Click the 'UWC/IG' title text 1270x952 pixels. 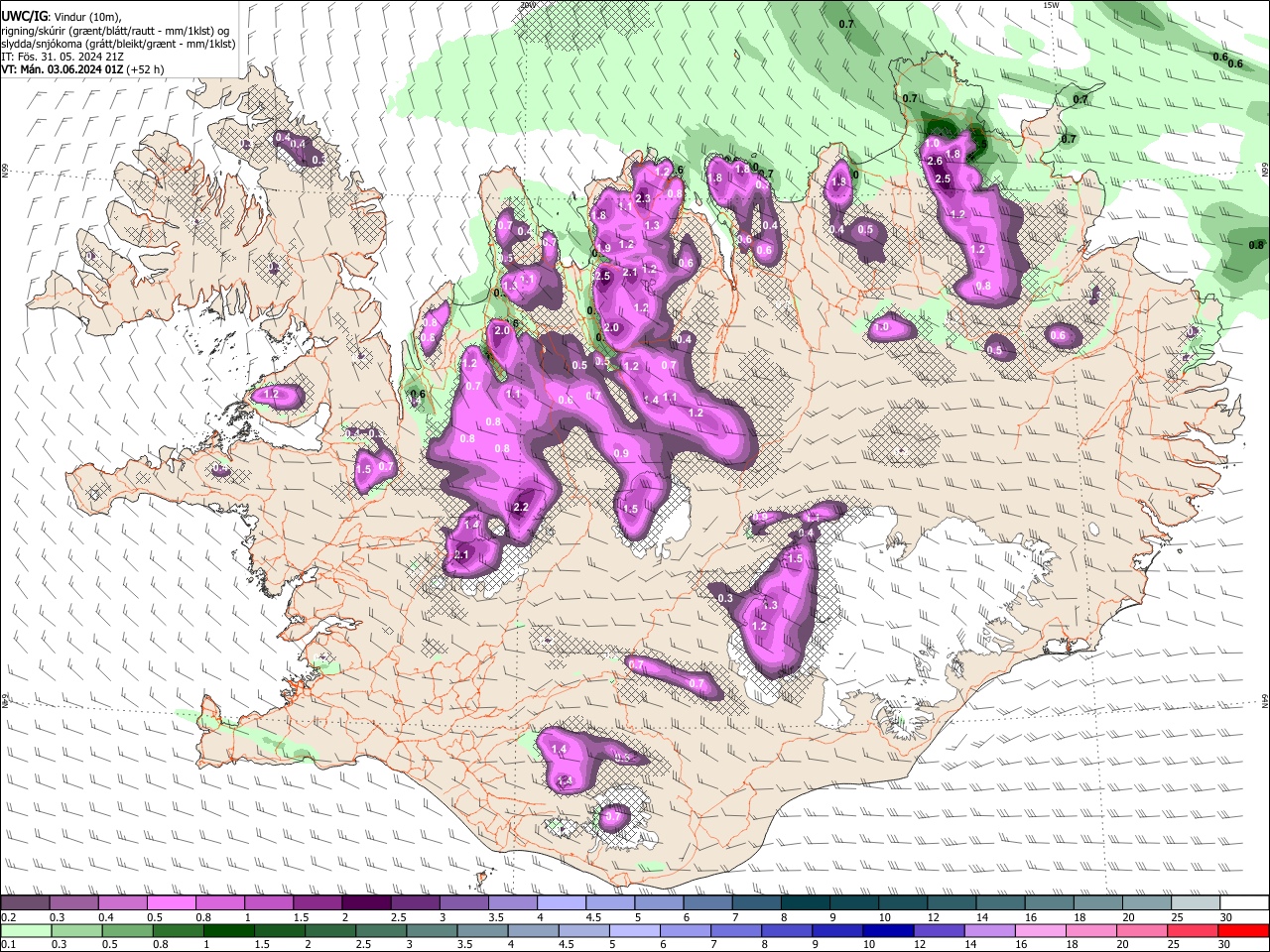tap(24, 17)
